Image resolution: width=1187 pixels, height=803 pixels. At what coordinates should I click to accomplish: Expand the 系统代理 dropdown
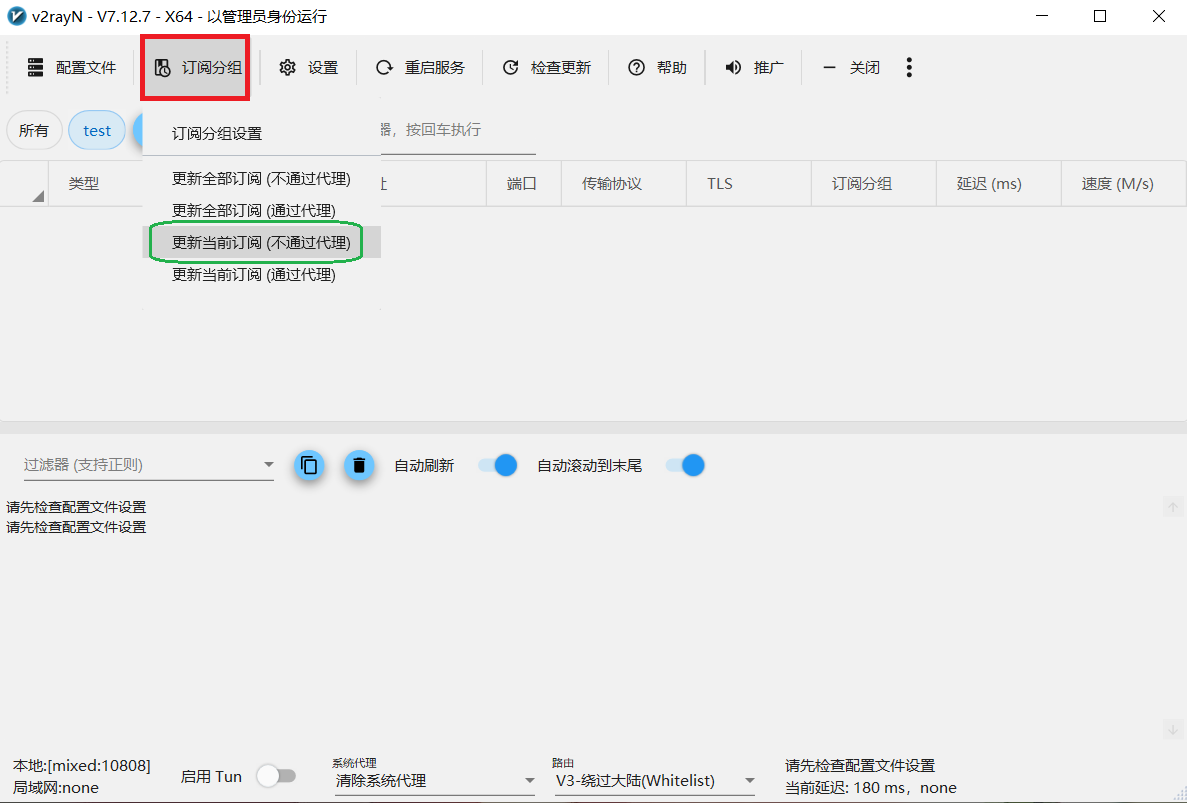tap(529, 781)
